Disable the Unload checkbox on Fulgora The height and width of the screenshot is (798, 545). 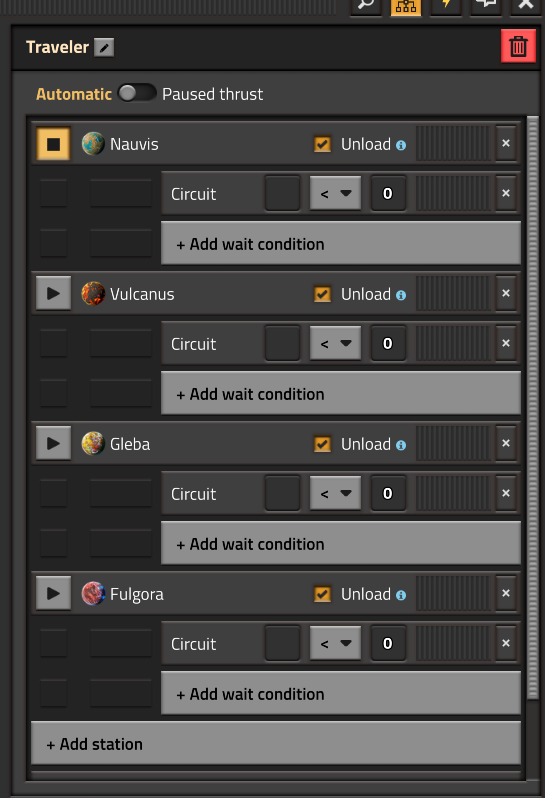tap(322, 594)
